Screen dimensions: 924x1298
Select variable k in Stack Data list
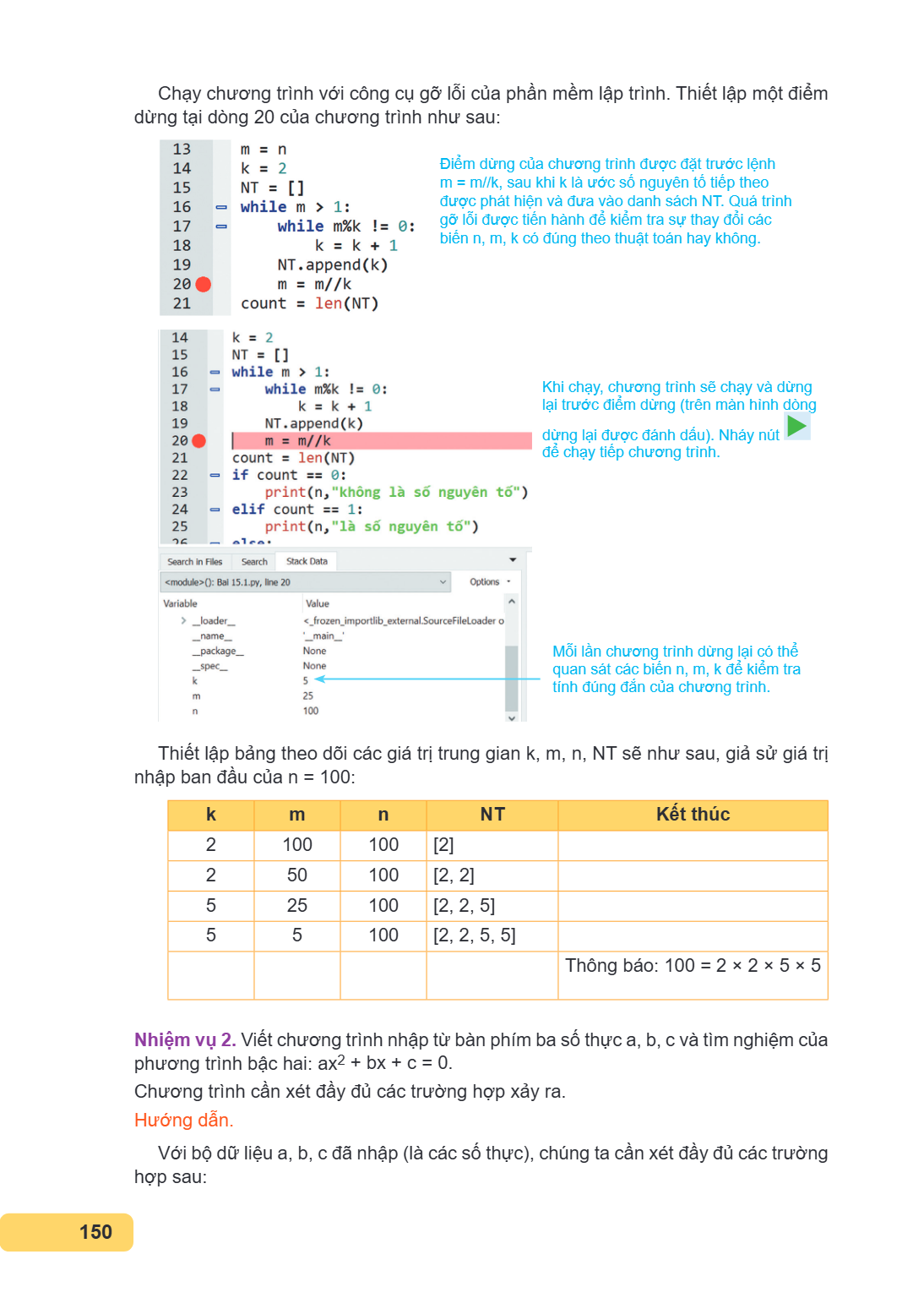coord(194,681)
